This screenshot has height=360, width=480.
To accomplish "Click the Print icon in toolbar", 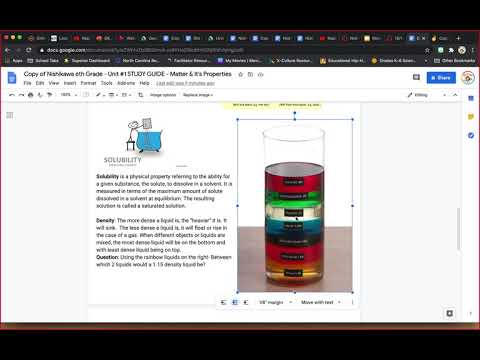I will click(31, 95).
